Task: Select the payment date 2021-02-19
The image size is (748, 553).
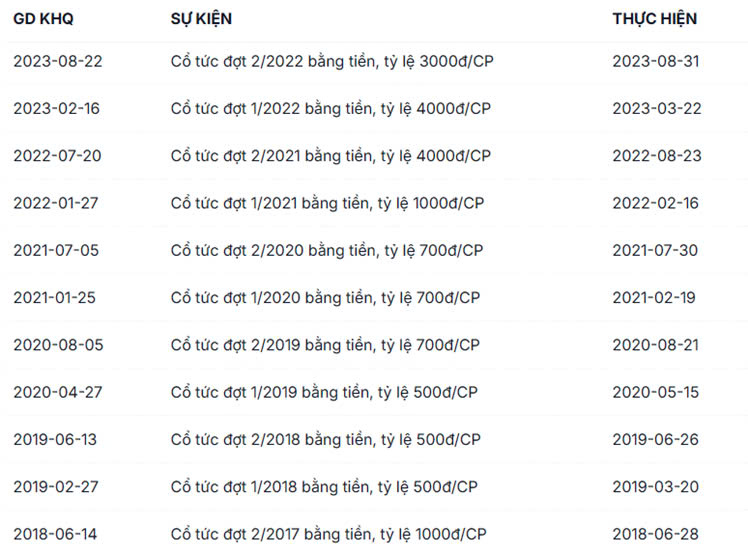Action: coord(654,297)
